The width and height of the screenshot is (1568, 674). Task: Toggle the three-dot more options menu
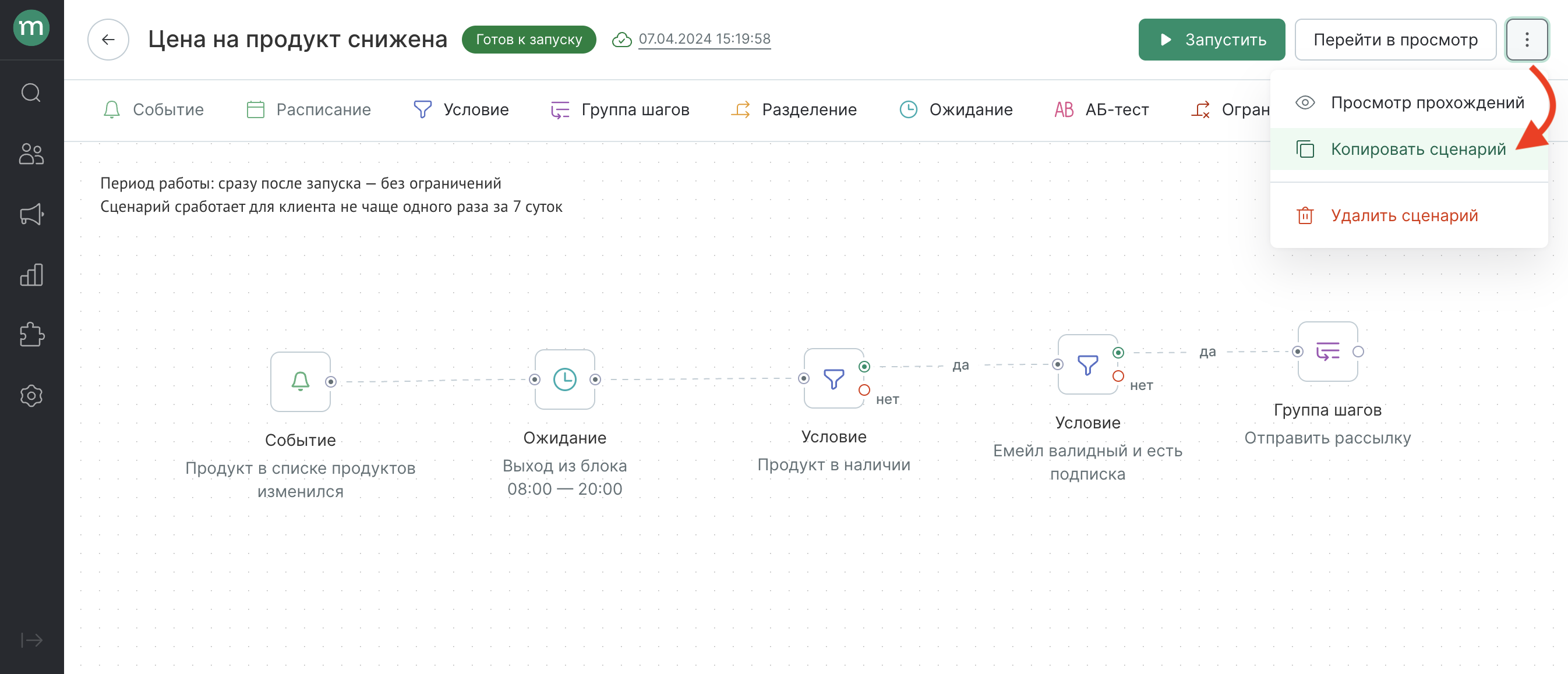(x=1527, y=40)
